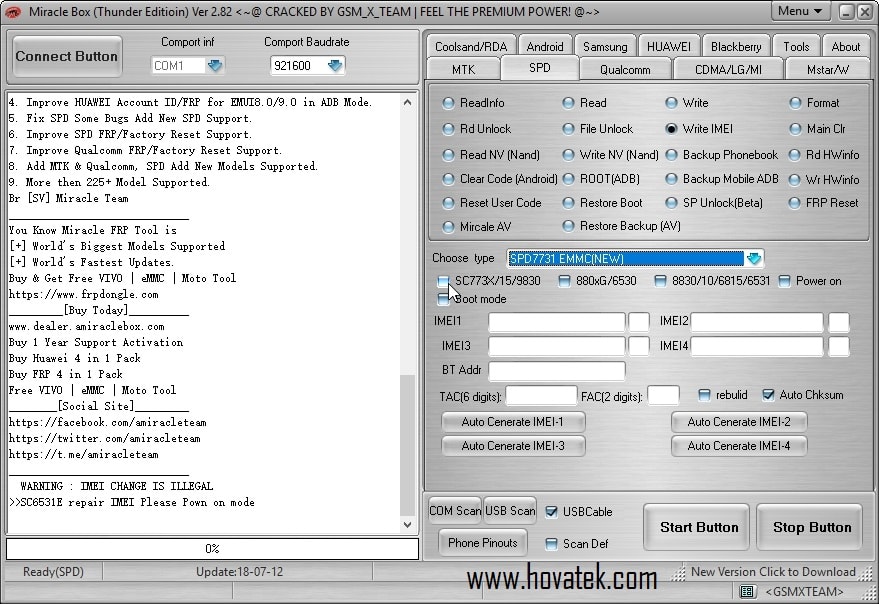Open the About tab
The width and height of the screenshot is (879, 604).
coord(845,47)
